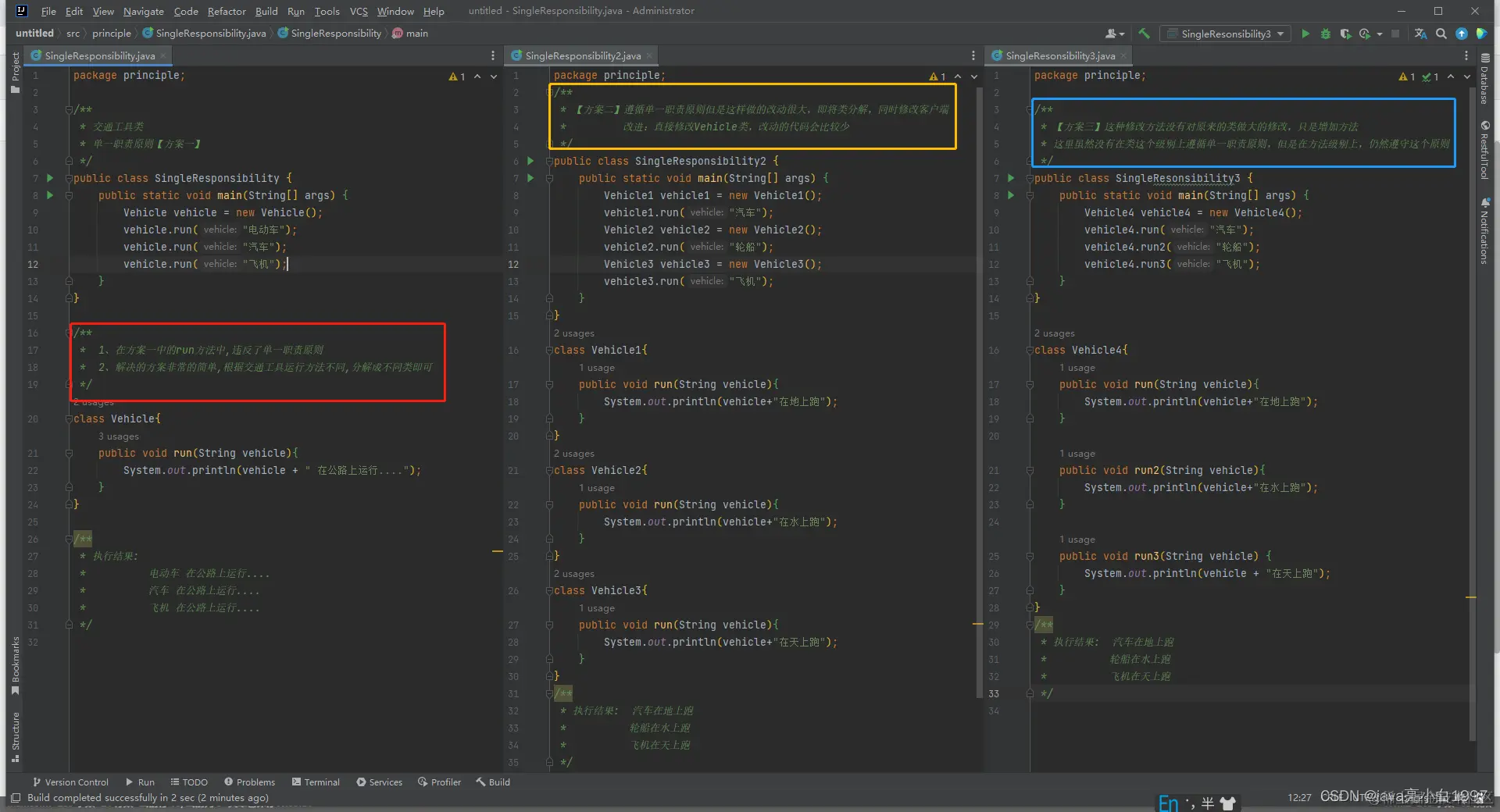Viewport: 1500px width, 812px height.
Task: Open the VCS menu
Action: tap(359, 11)
